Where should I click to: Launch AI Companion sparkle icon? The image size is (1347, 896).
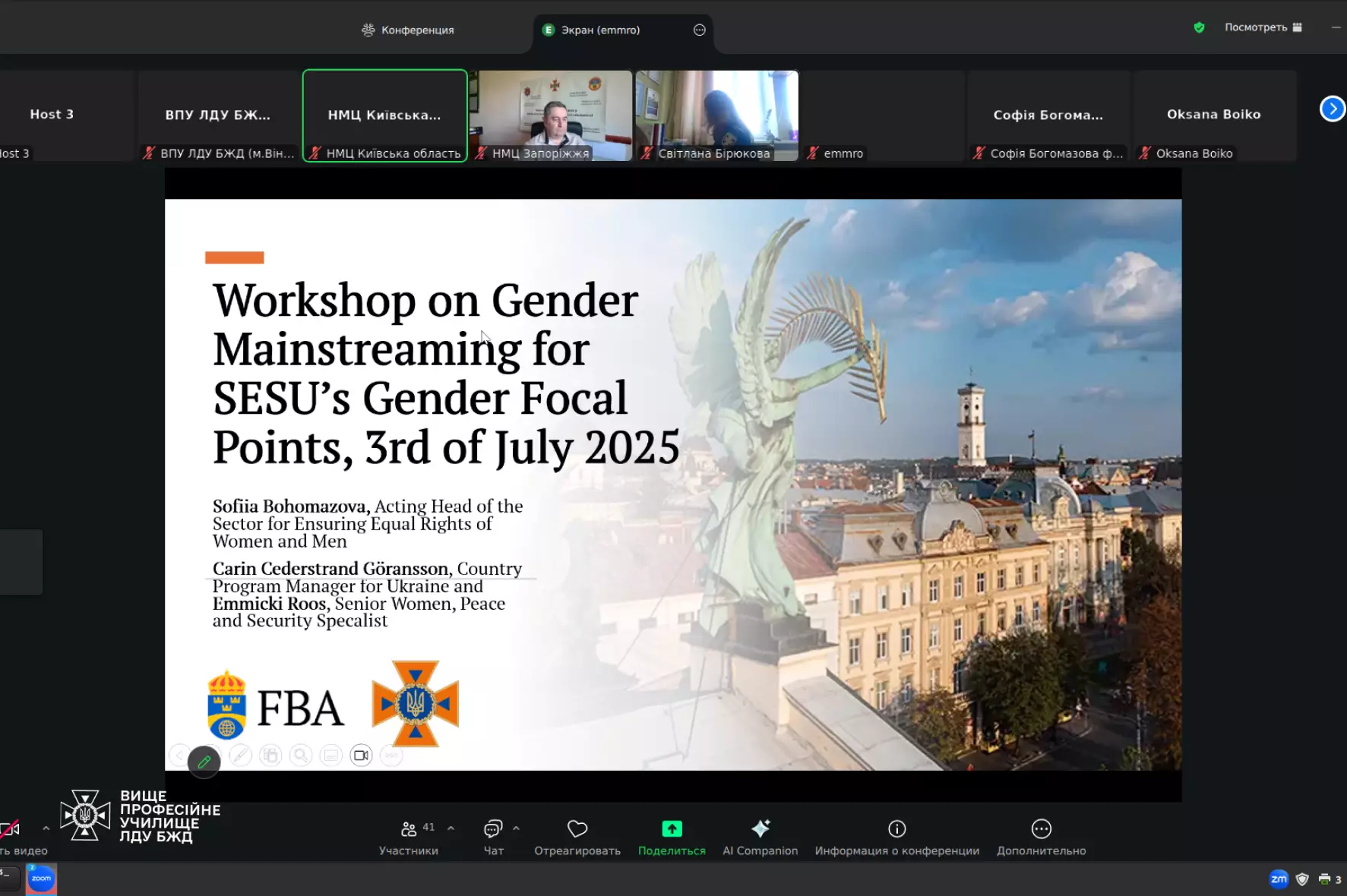click(x=760, y=828)
